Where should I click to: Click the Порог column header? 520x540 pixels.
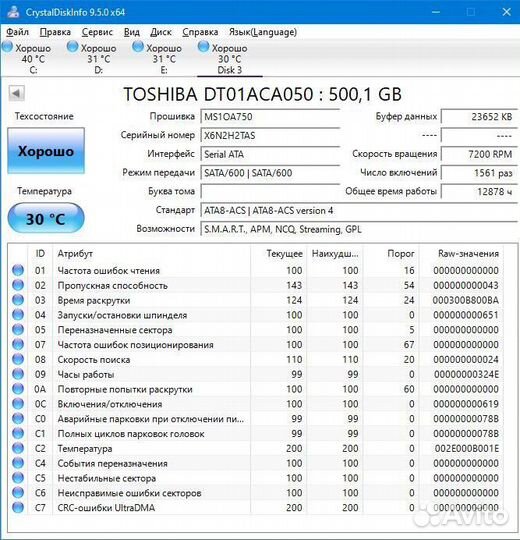coord(401,254)
